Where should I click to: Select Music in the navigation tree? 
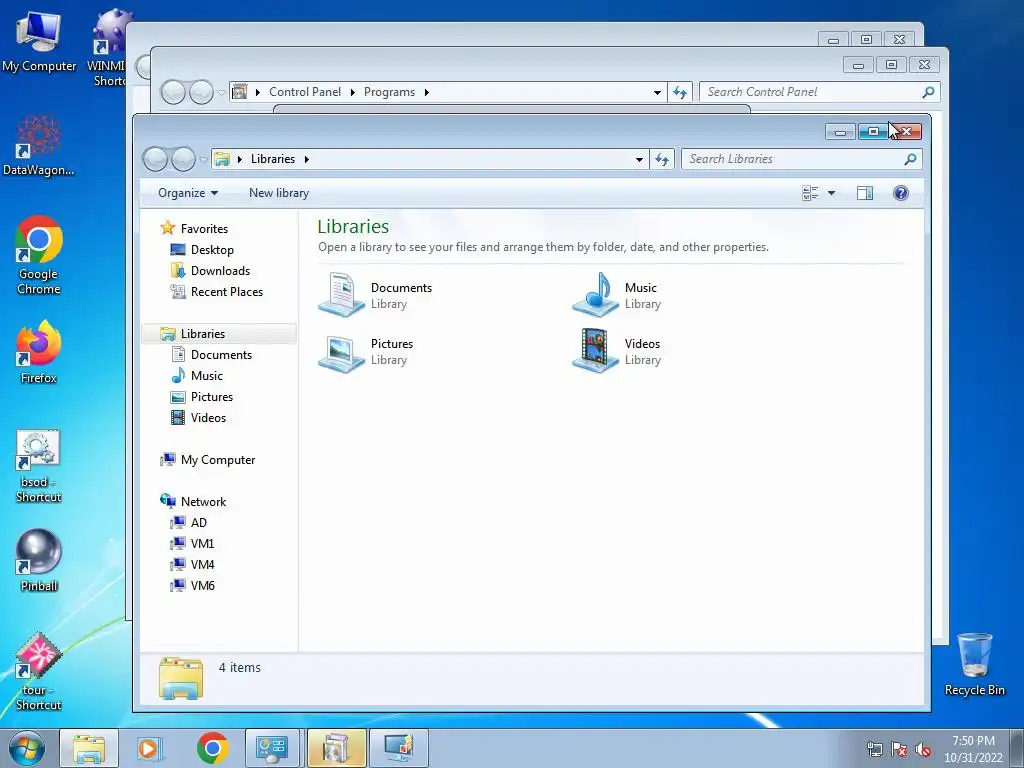coord(206,376)
